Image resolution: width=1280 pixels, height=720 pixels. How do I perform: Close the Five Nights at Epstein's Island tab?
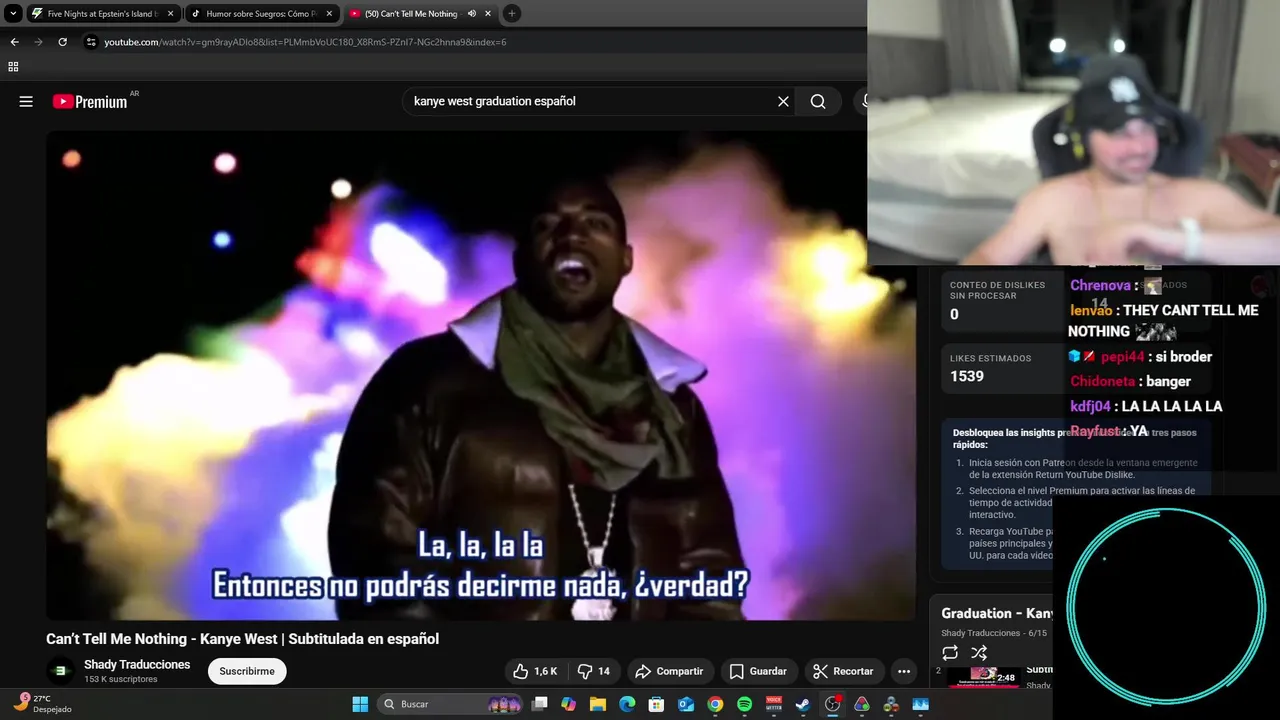170,14
